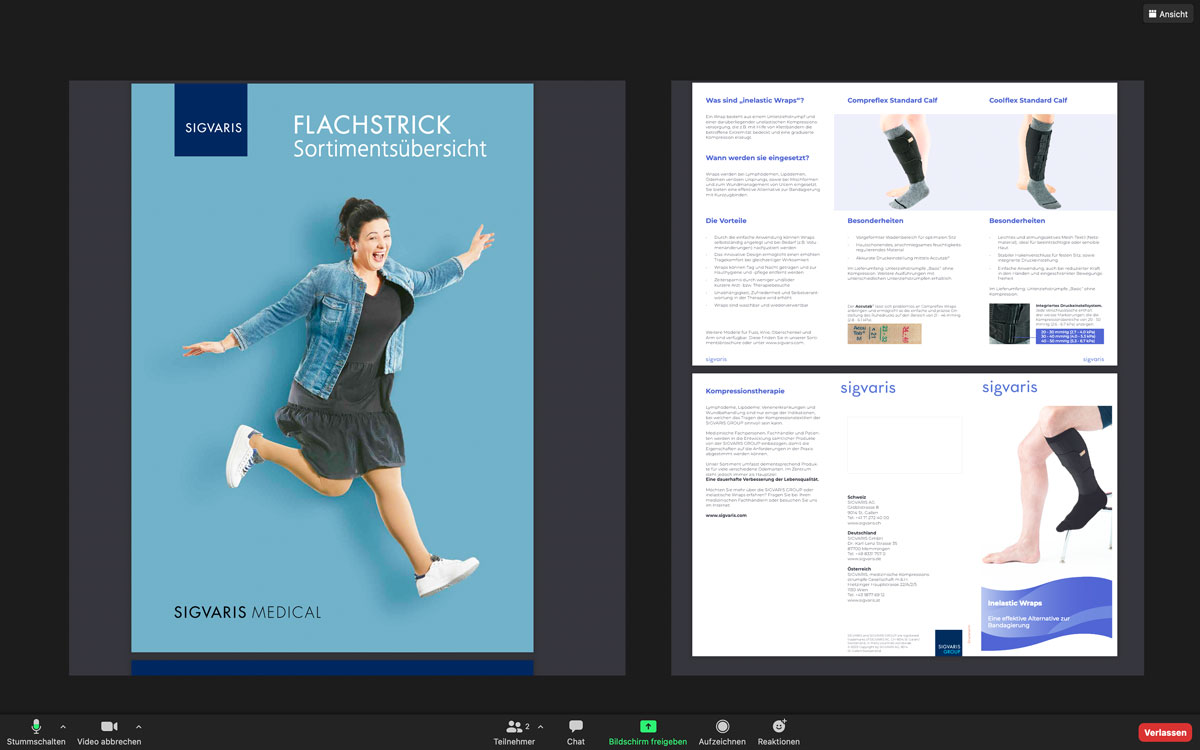1200x750 pixels.
Task: Click the SIGVARIS MEDICAL text on cover
Action: 248,612
